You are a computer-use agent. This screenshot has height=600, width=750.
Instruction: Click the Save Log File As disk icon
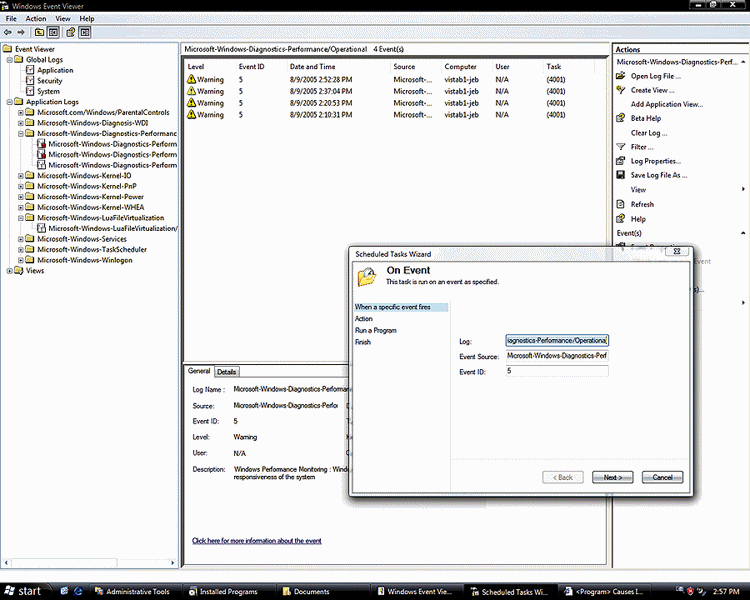click(x=620, y=175)
